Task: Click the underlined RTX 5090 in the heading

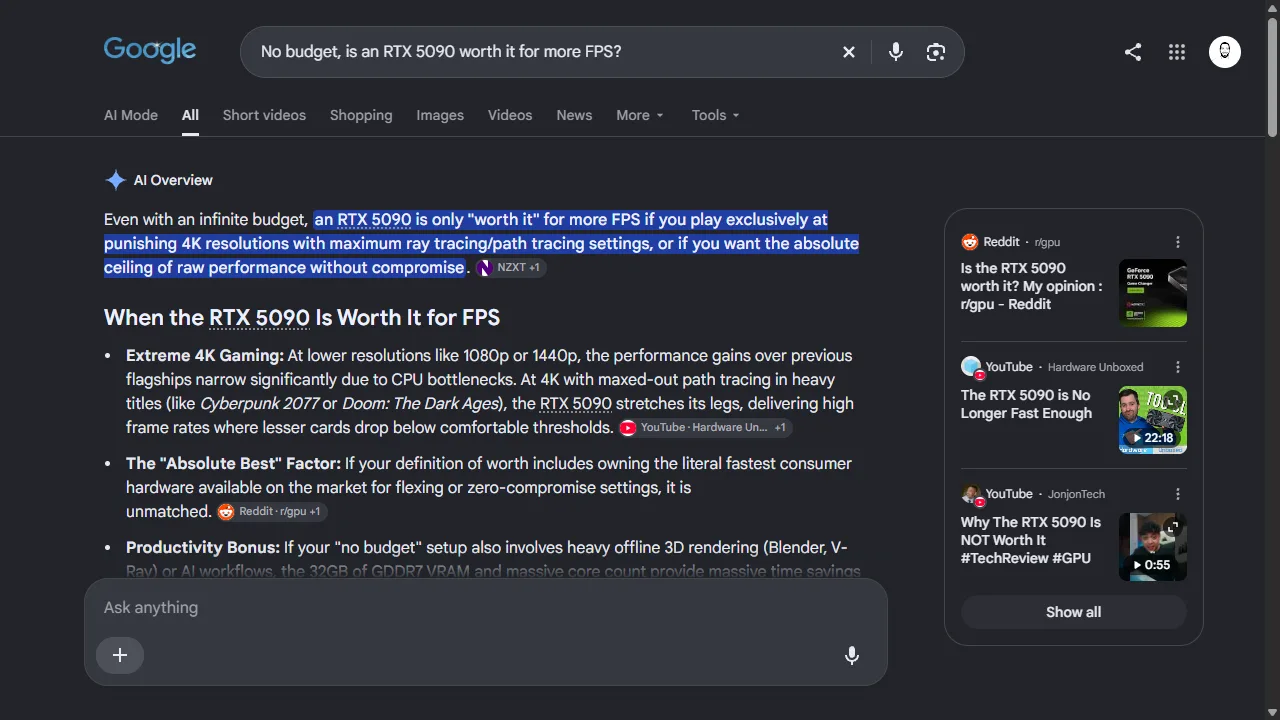Action: click(259, 318)
